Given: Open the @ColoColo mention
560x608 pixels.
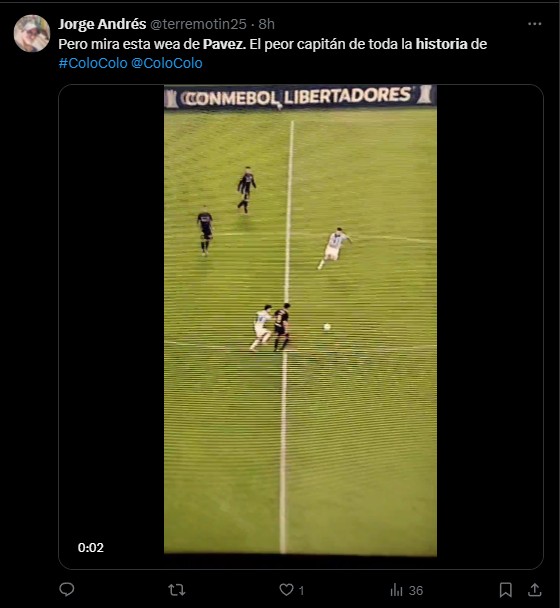Looking at the screenshot, I should pyautogui.click(x=167, y=63).
